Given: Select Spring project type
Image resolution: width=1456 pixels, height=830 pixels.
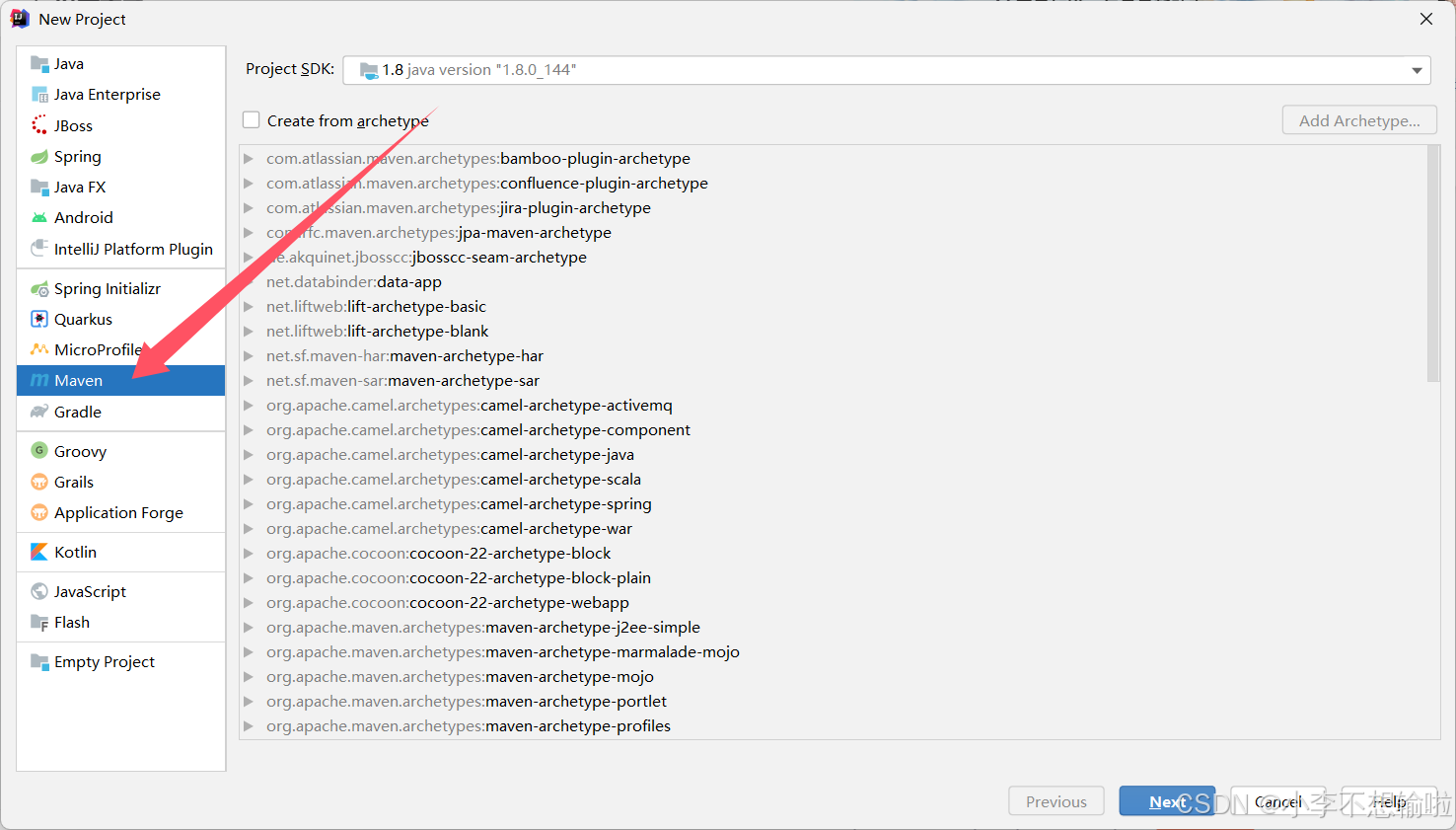Looking at the screenshot, I should click(x=121, y=156).
